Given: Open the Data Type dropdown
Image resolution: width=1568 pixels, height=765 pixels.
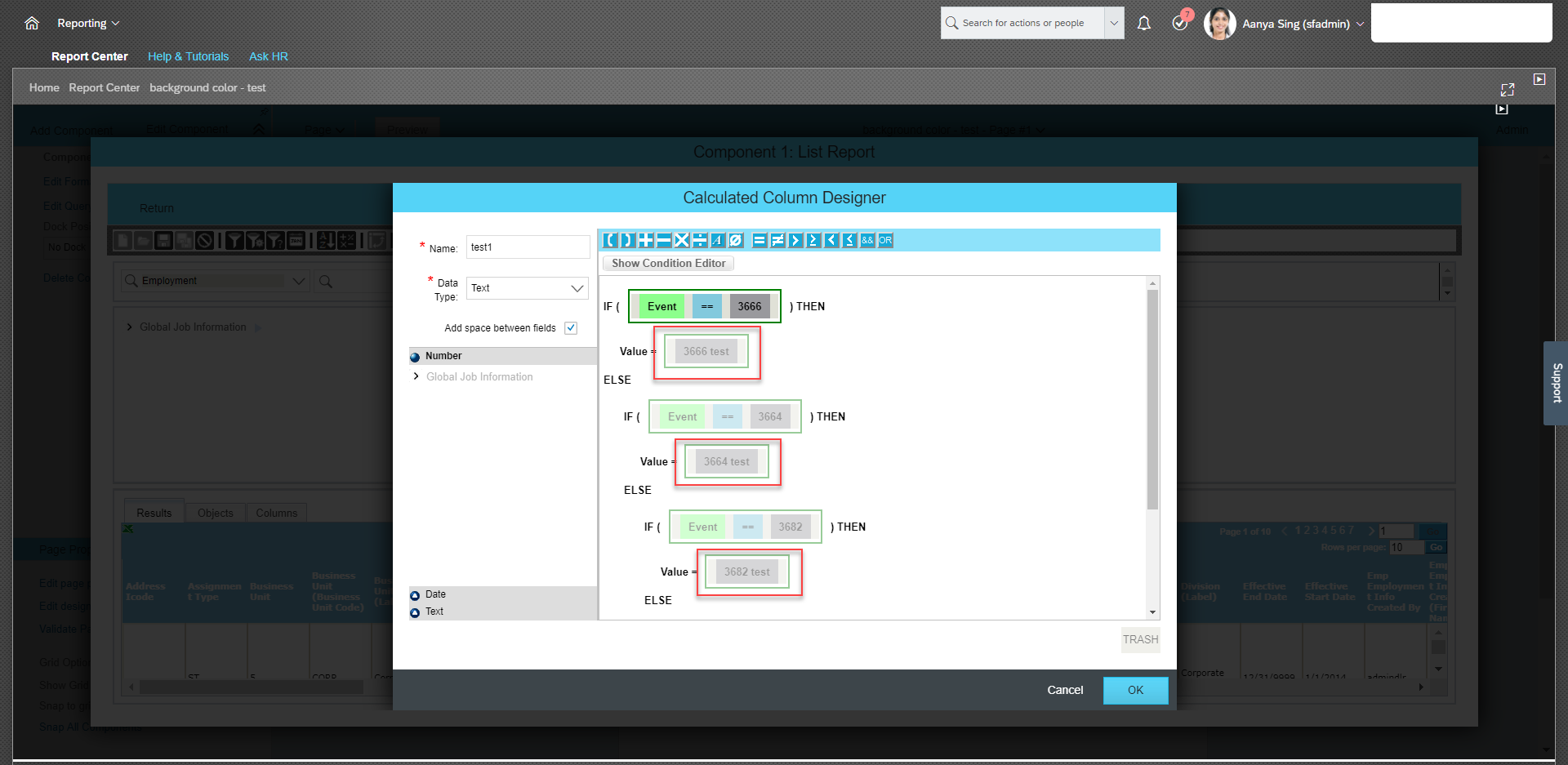Looking at the screenshot, I should [x=528, y=288].
